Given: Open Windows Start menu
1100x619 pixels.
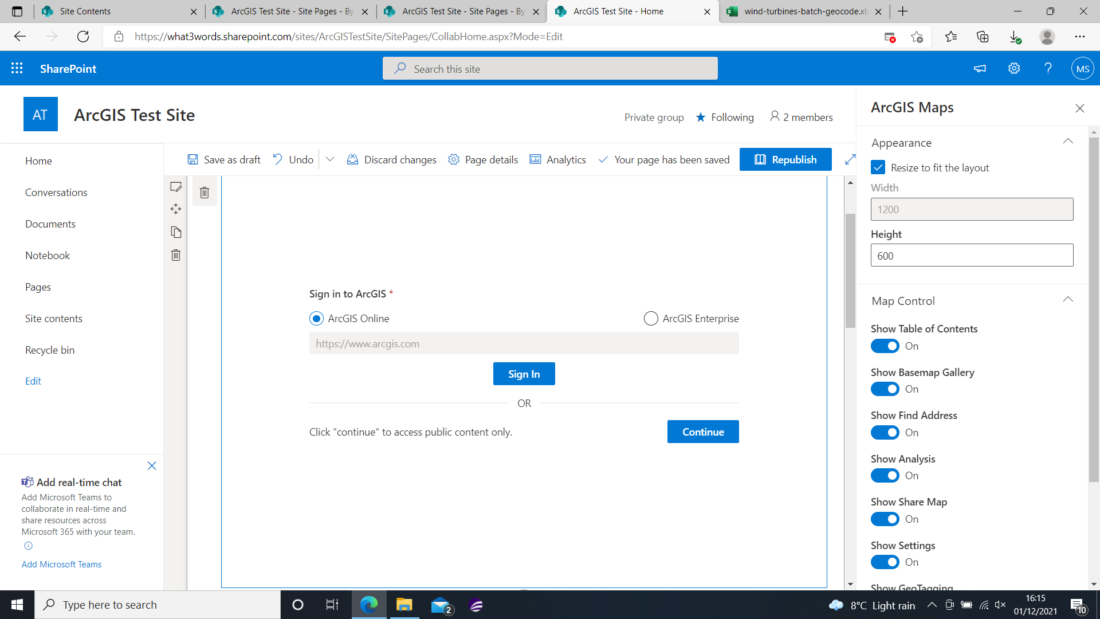Looking at the screenshot, I should tap(17, 604).
